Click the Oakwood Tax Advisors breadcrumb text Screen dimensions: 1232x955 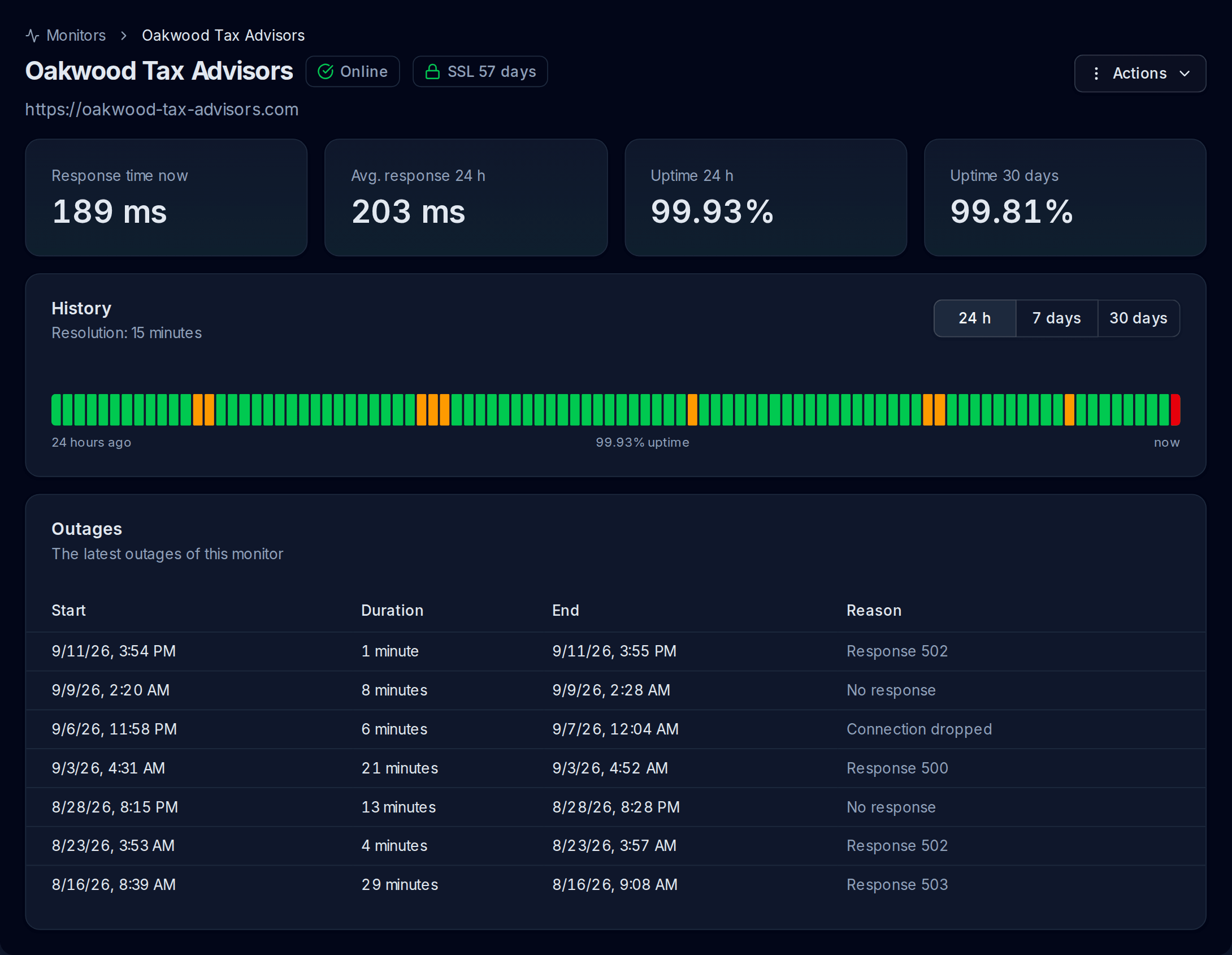pos(223,36)
